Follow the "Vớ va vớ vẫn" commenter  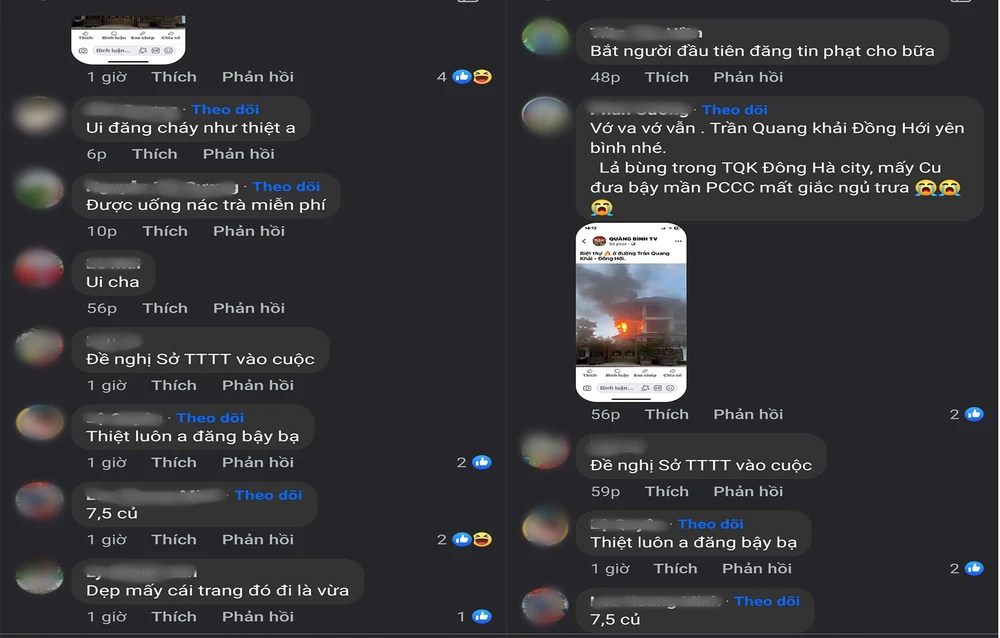735,110
